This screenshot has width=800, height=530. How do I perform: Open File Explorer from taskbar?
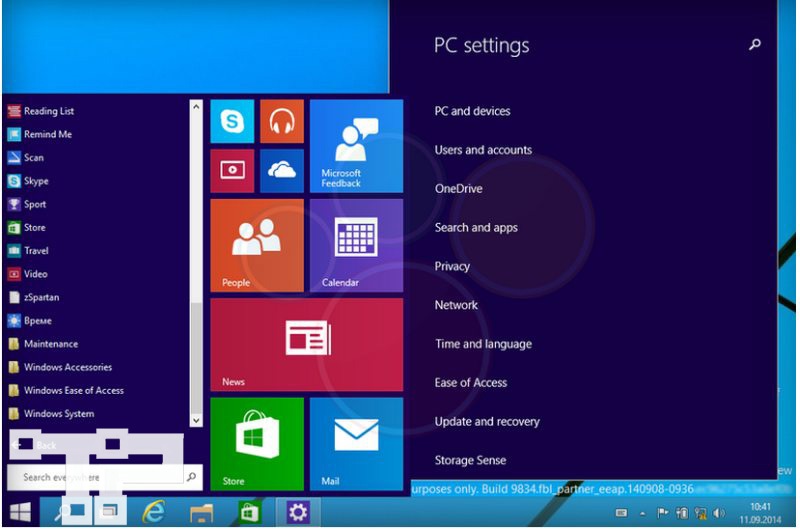(202, 512)
